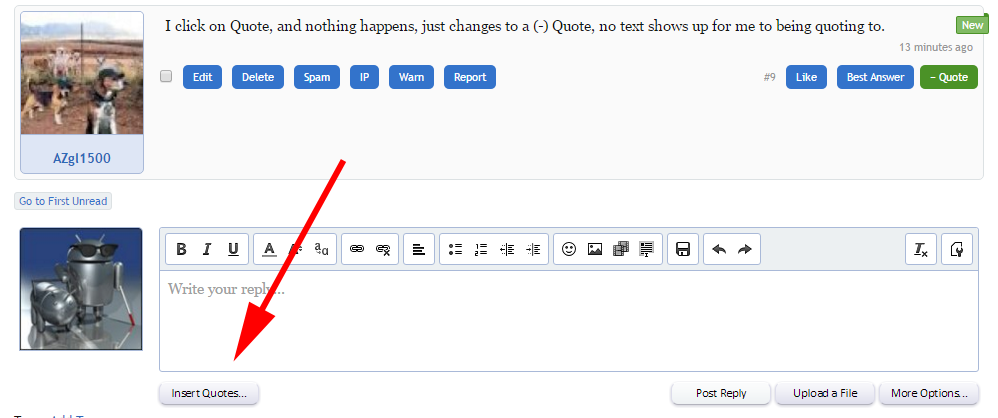Toggle italic formatting in the editor
The height and width of the screenshot is (418, 998).
[207, 250]
